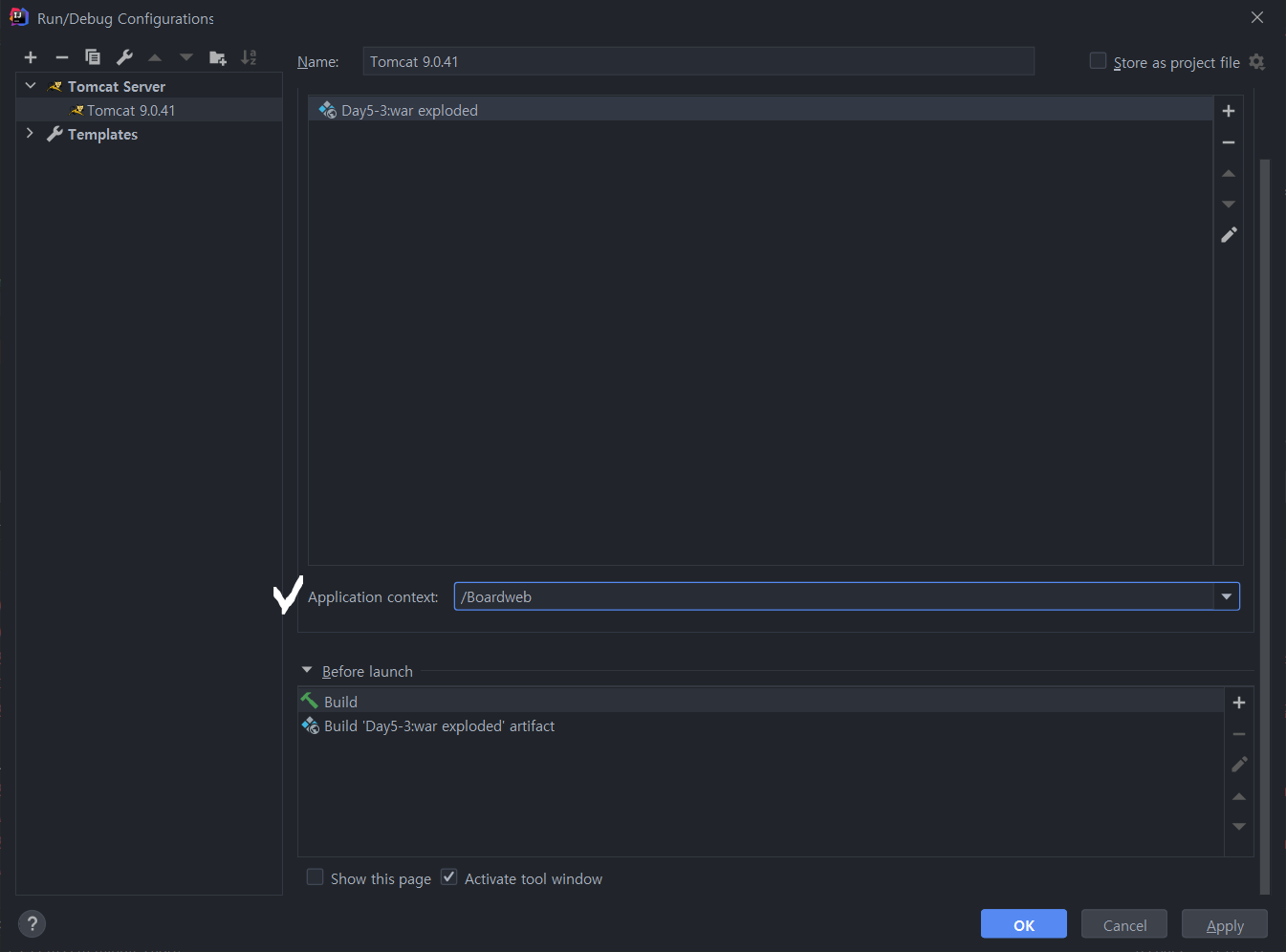Enable Store as project file checkbox
Viewport: 1286px width, 952px height.
click(x=1098, y=61)
